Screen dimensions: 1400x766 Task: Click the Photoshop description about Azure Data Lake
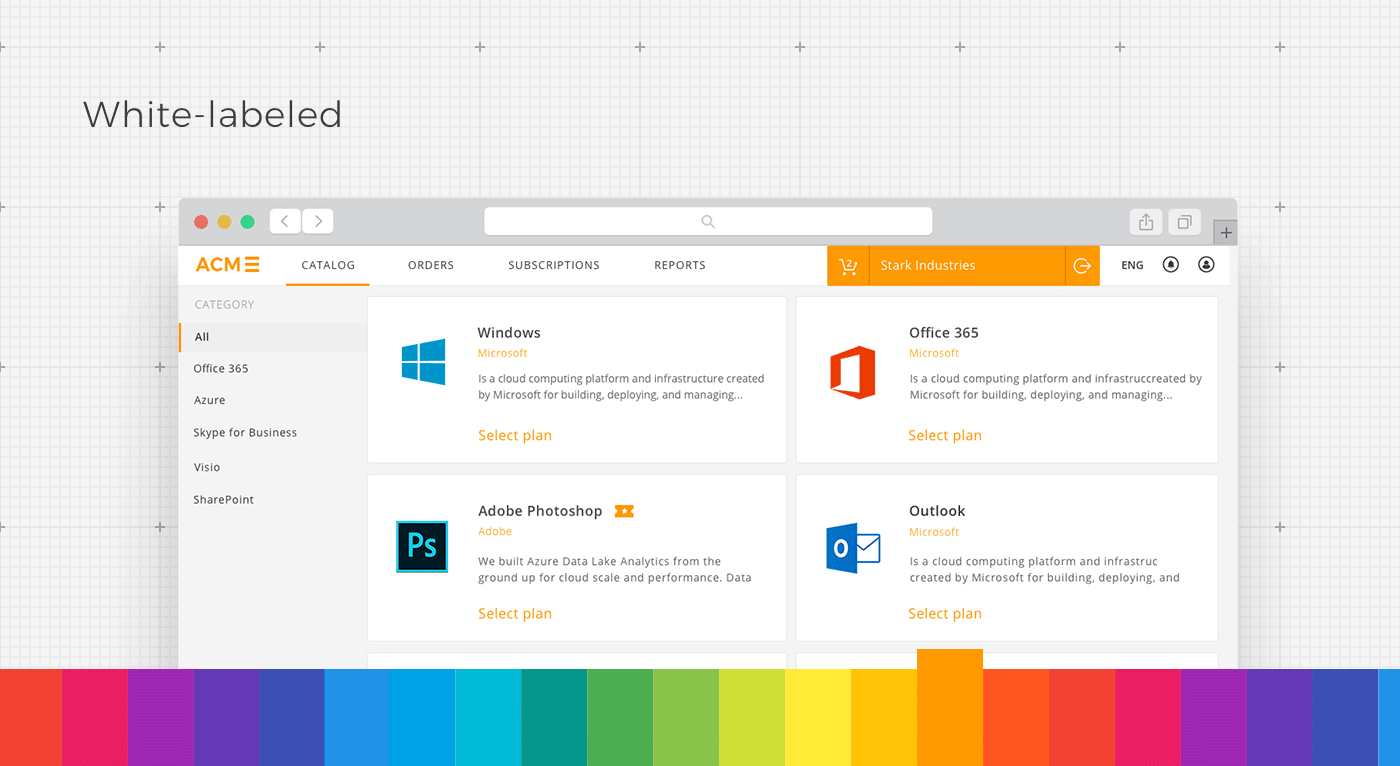click(x=615, y=570)
